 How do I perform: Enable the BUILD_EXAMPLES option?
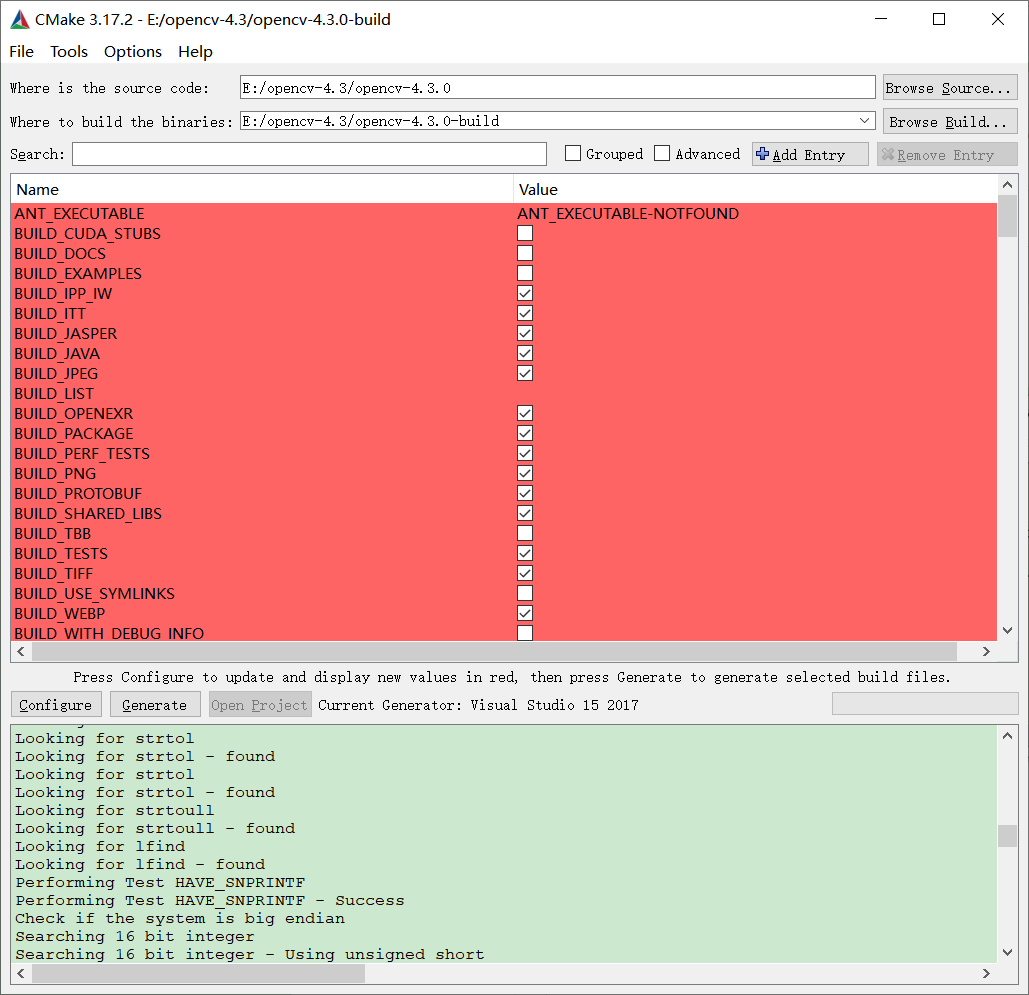525,273
